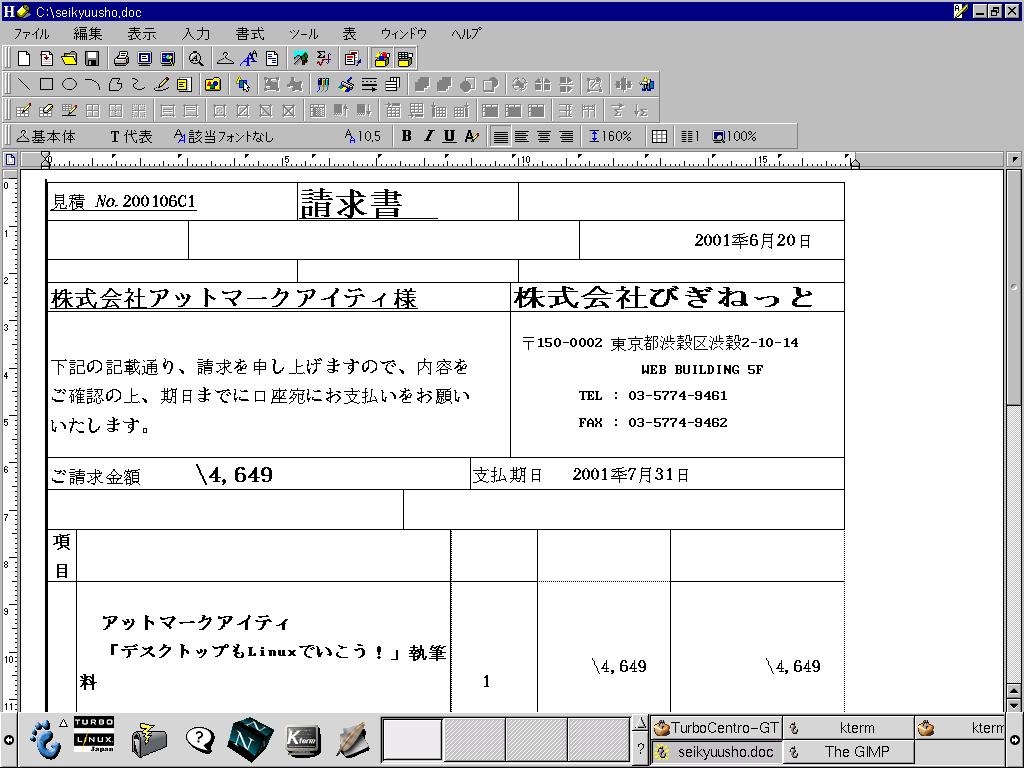Open the ツール menu
Viewport: 1024px width, 768px height.
(x=304, y=33)
